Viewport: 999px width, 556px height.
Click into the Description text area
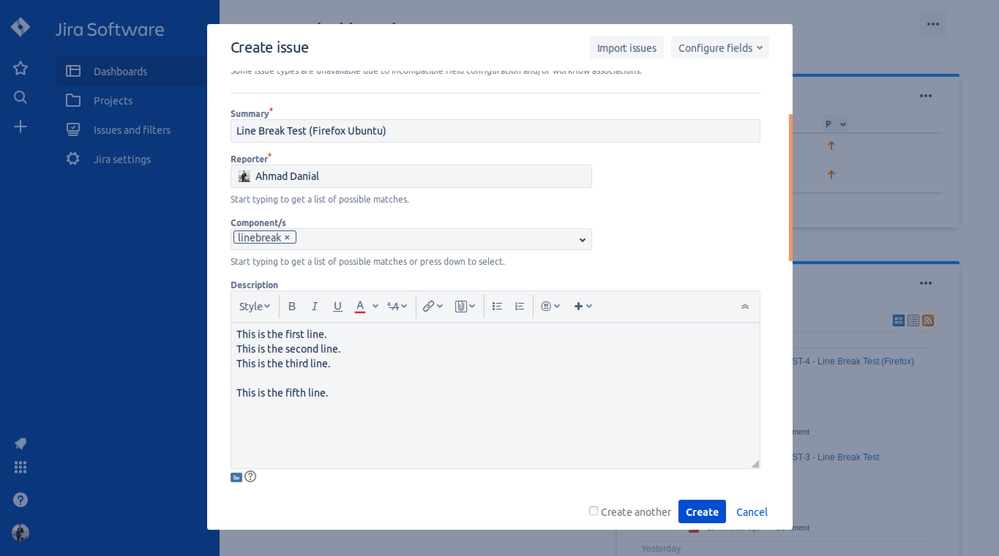(495, 396)
